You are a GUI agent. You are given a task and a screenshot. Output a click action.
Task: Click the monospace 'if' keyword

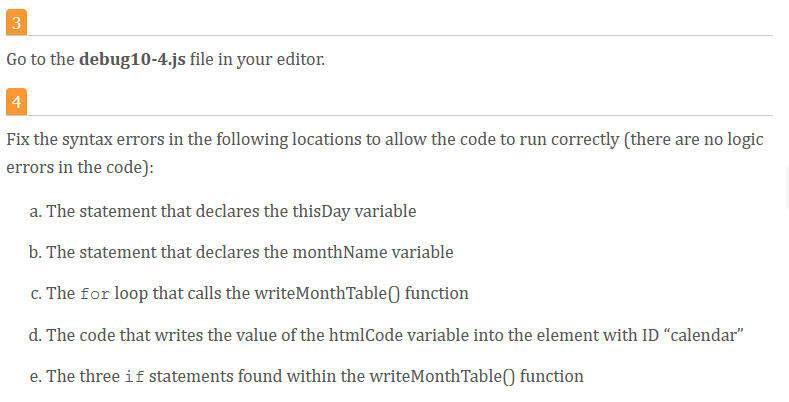point(134,377)
